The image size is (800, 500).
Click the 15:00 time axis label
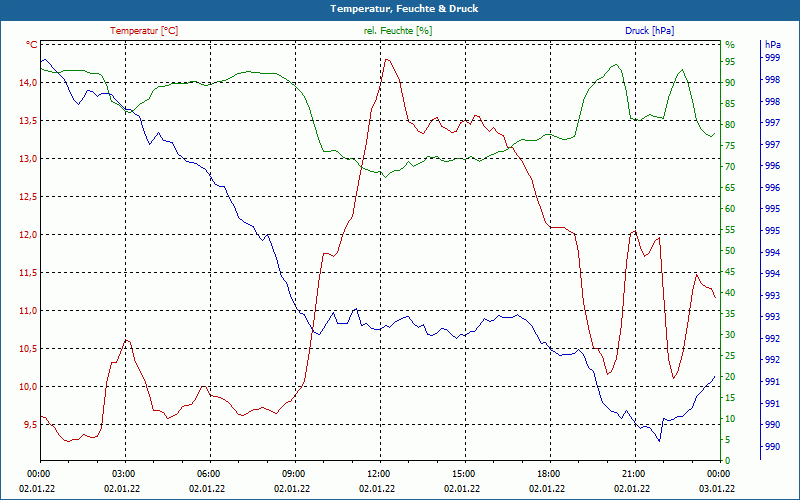click(462, 474)
